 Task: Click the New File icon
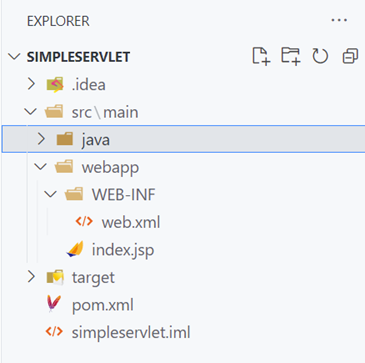coord(261,56)
